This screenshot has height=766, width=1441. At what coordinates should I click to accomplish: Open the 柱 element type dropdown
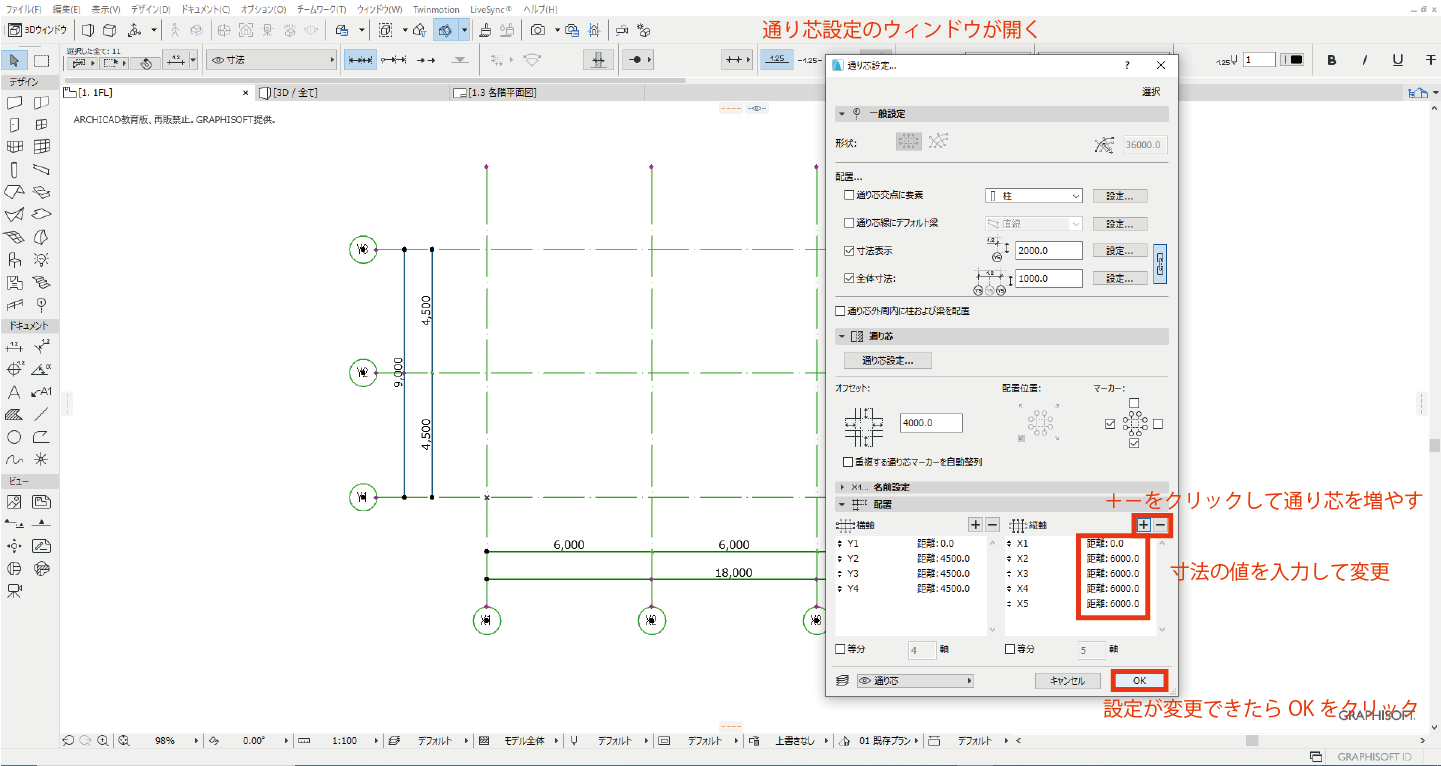coord(1033,196)
